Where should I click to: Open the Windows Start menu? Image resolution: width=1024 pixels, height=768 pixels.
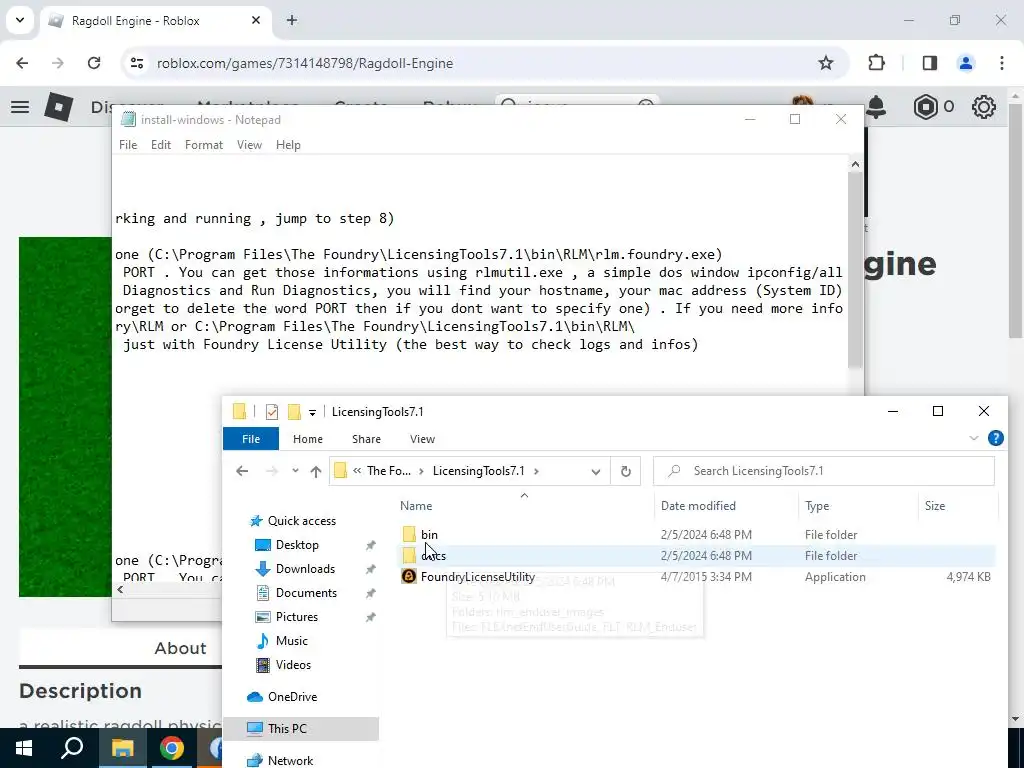tap(24, 748)
